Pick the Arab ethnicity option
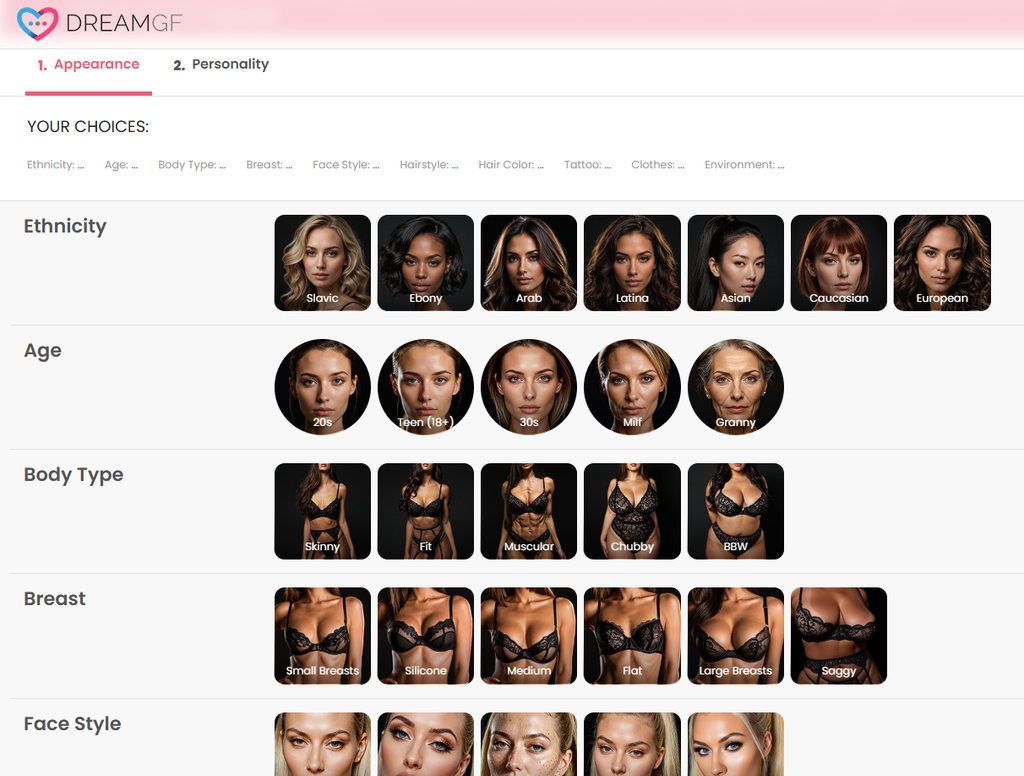 [x=529, y=263]
